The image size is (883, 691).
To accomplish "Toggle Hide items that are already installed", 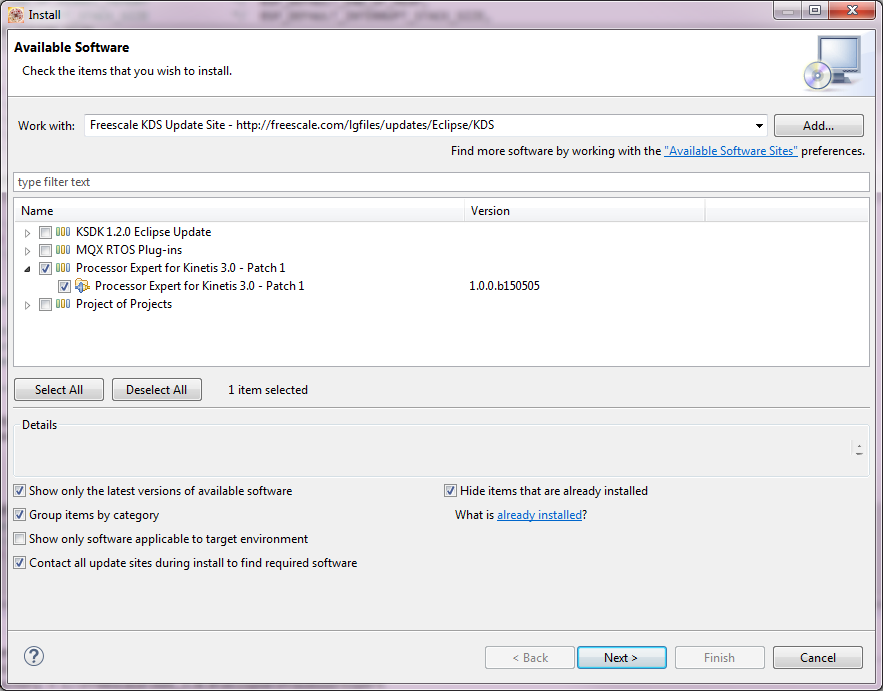I will tap(450, 491).
